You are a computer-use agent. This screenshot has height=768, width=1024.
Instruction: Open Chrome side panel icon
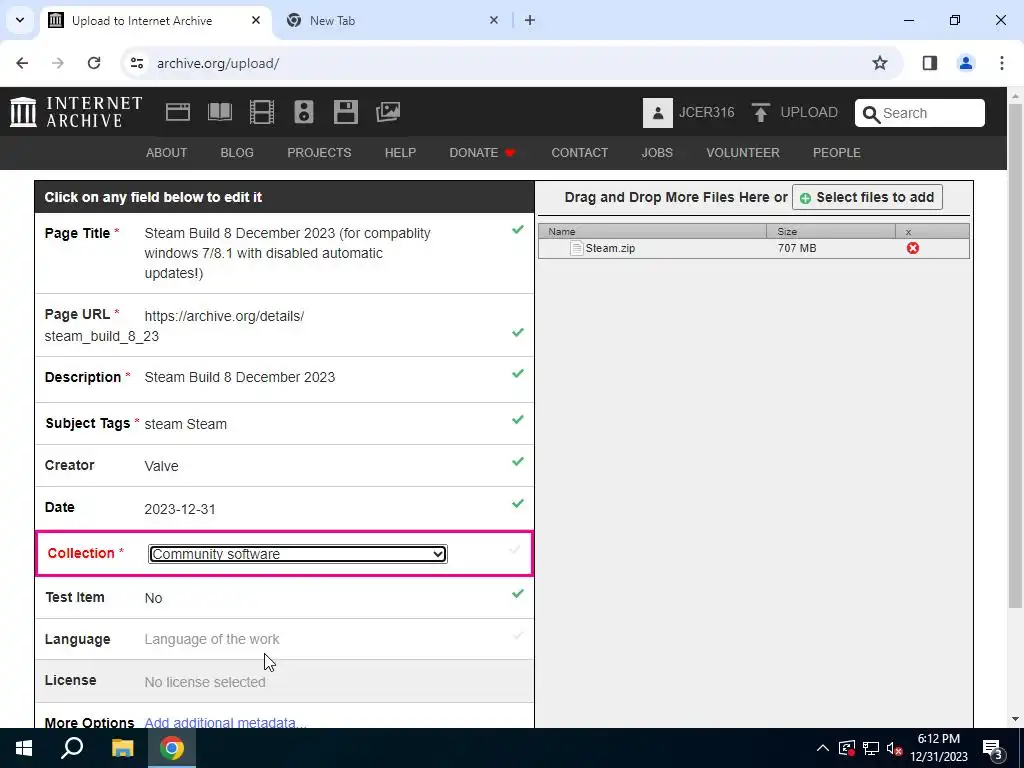click(929, 63)
